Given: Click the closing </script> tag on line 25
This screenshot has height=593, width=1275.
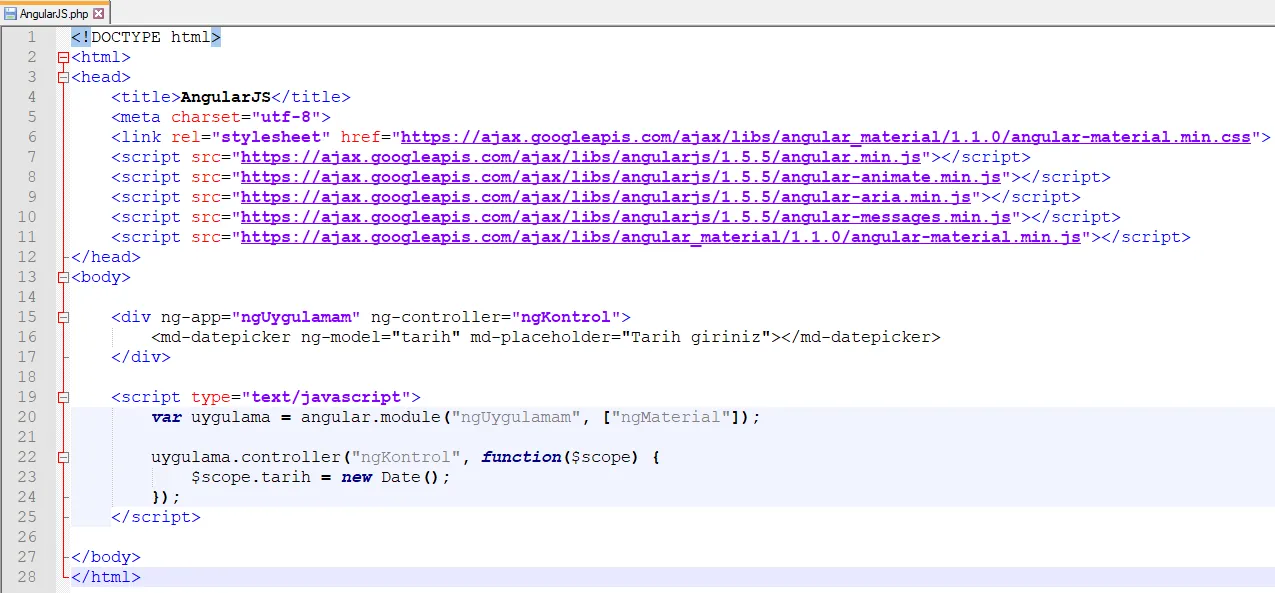Looking at the screenshot, I should pyautogui.click(x=156, y=517).
